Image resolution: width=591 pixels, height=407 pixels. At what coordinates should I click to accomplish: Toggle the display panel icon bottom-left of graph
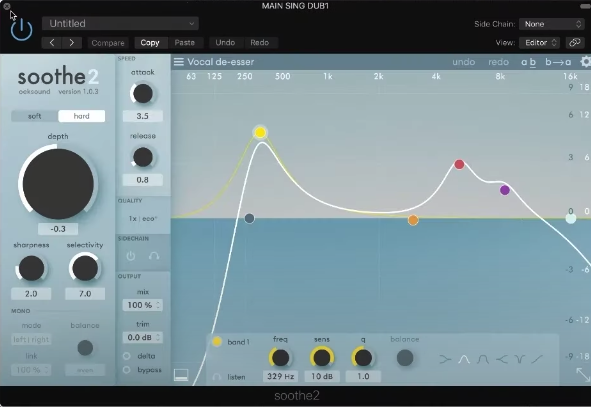(x=181, y=375)
